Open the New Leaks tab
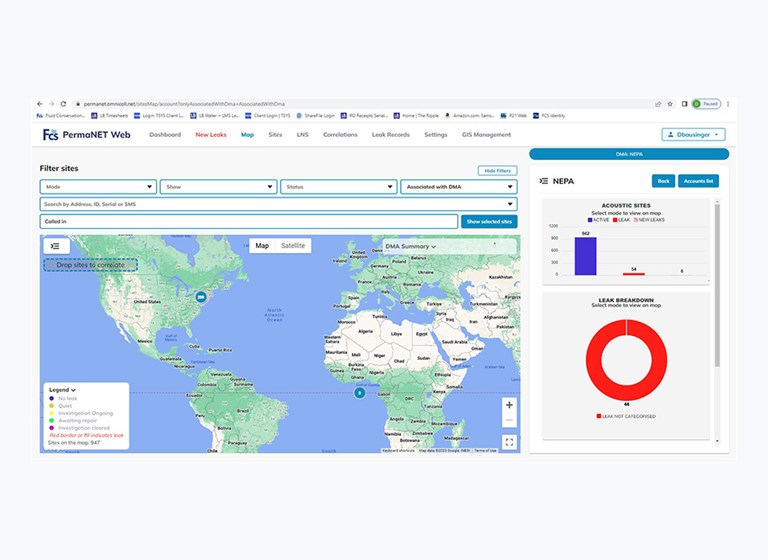 tap(210, 134)
